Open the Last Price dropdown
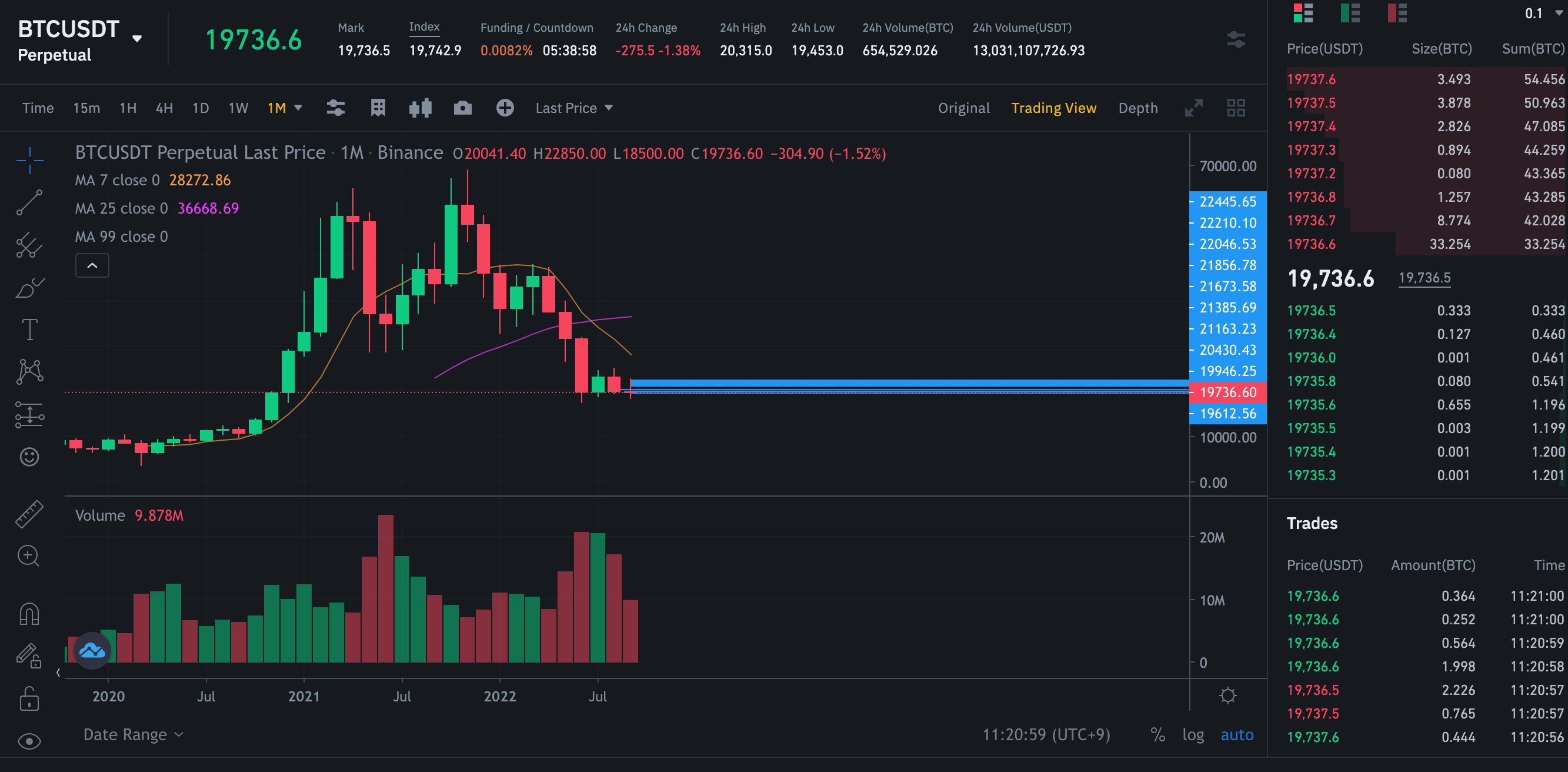Image resolution: width=1568 pixels, height=772 pixels. click(573, 108)
